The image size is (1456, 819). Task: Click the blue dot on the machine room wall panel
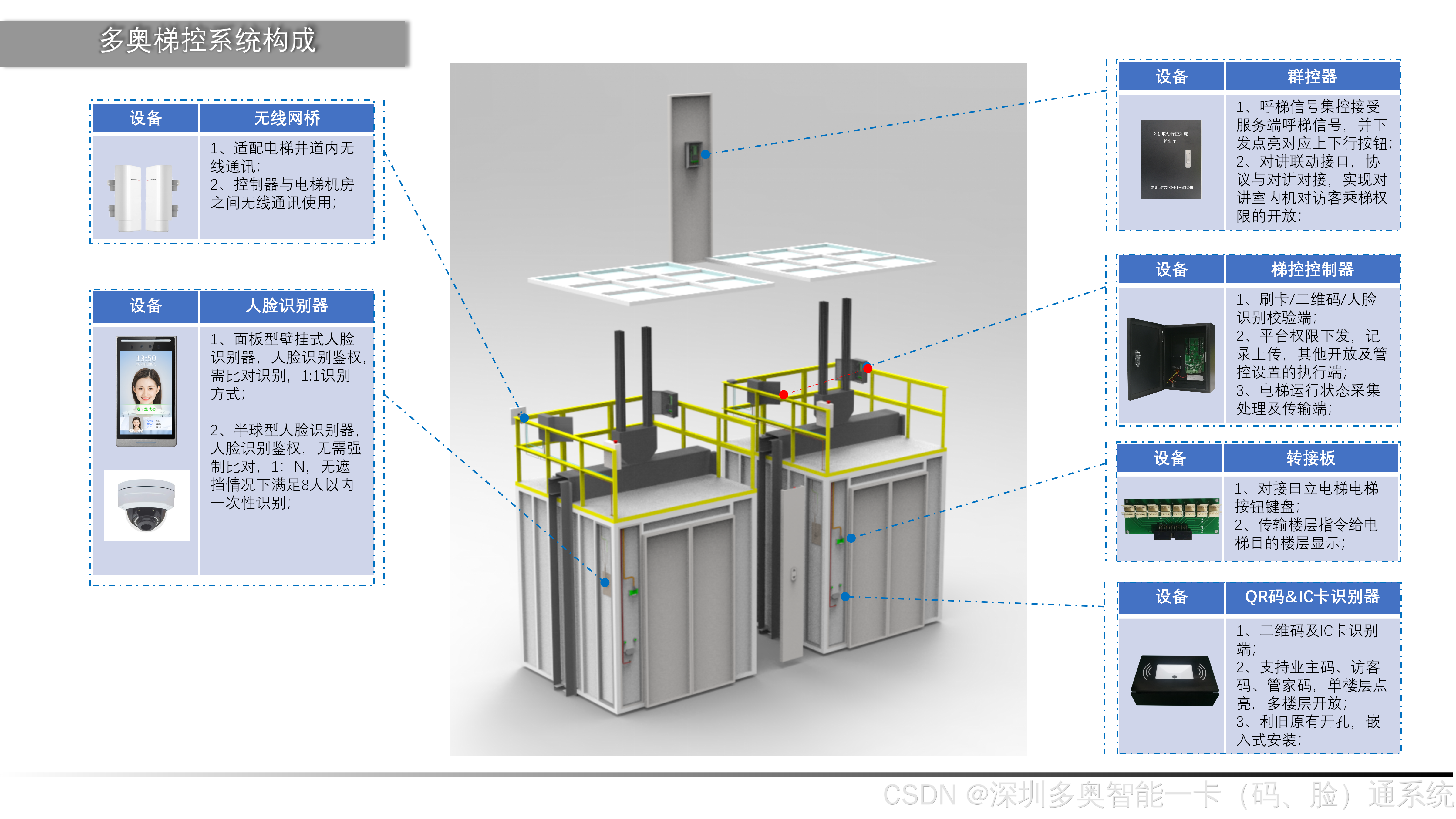coord(705,154)
